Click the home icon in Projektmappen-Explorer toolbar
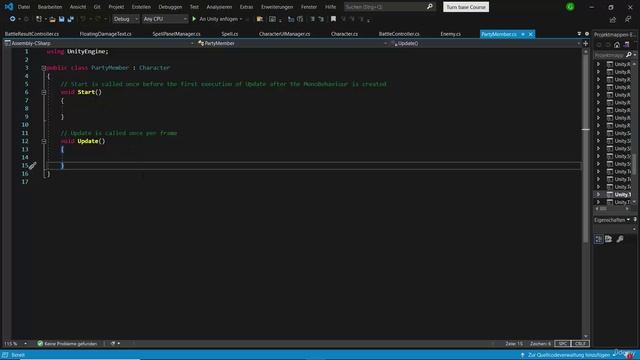The width and height of the screenshot is (640, 360). 617,44
